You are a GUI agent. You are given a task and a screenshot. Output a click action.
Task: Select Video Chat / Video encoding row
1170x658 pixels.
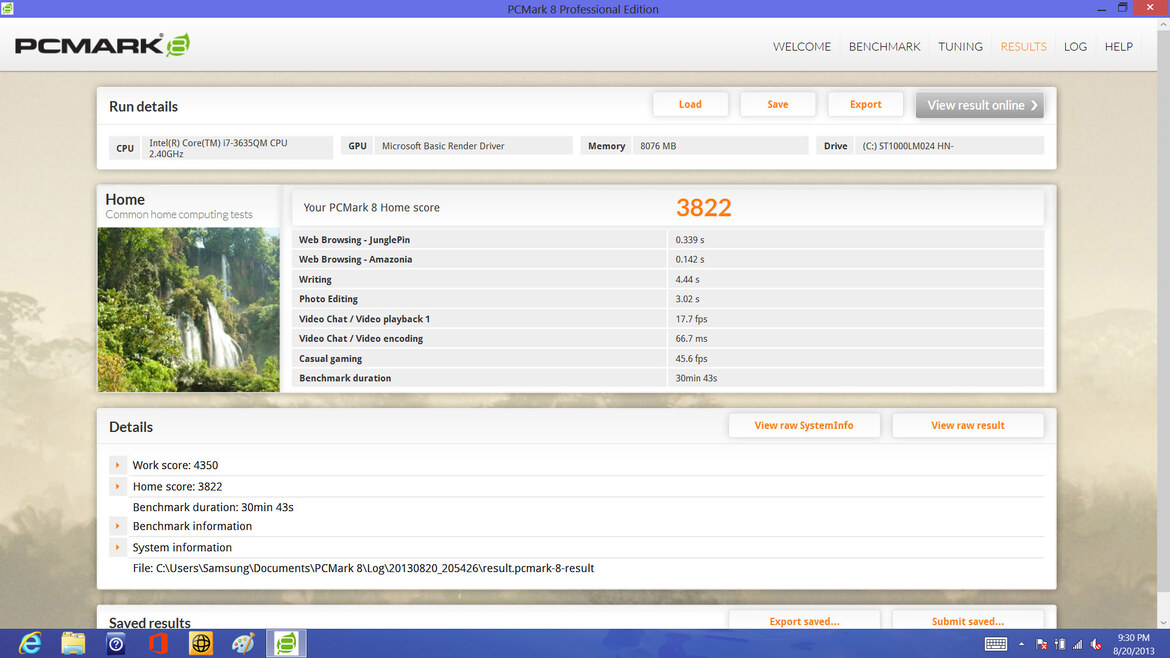pos(668,338)
